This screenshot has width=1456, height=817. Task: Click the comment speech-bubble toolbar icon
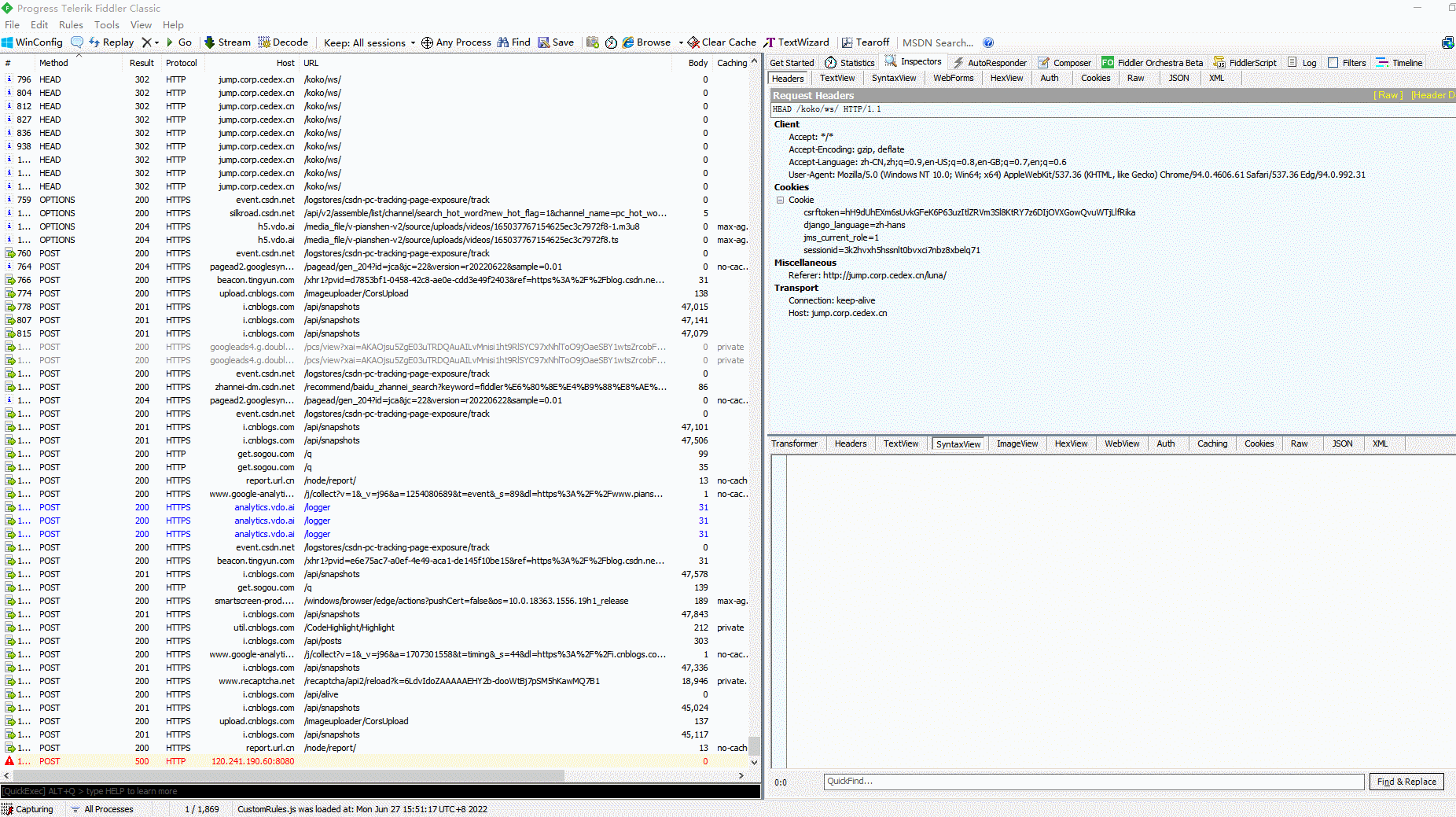click(76, 42)
